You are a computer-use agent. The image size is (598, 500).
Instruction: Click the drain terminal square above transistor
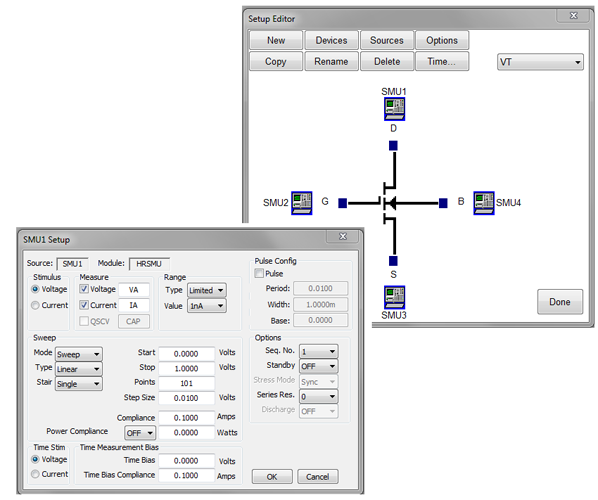click(x=393, y=146)
